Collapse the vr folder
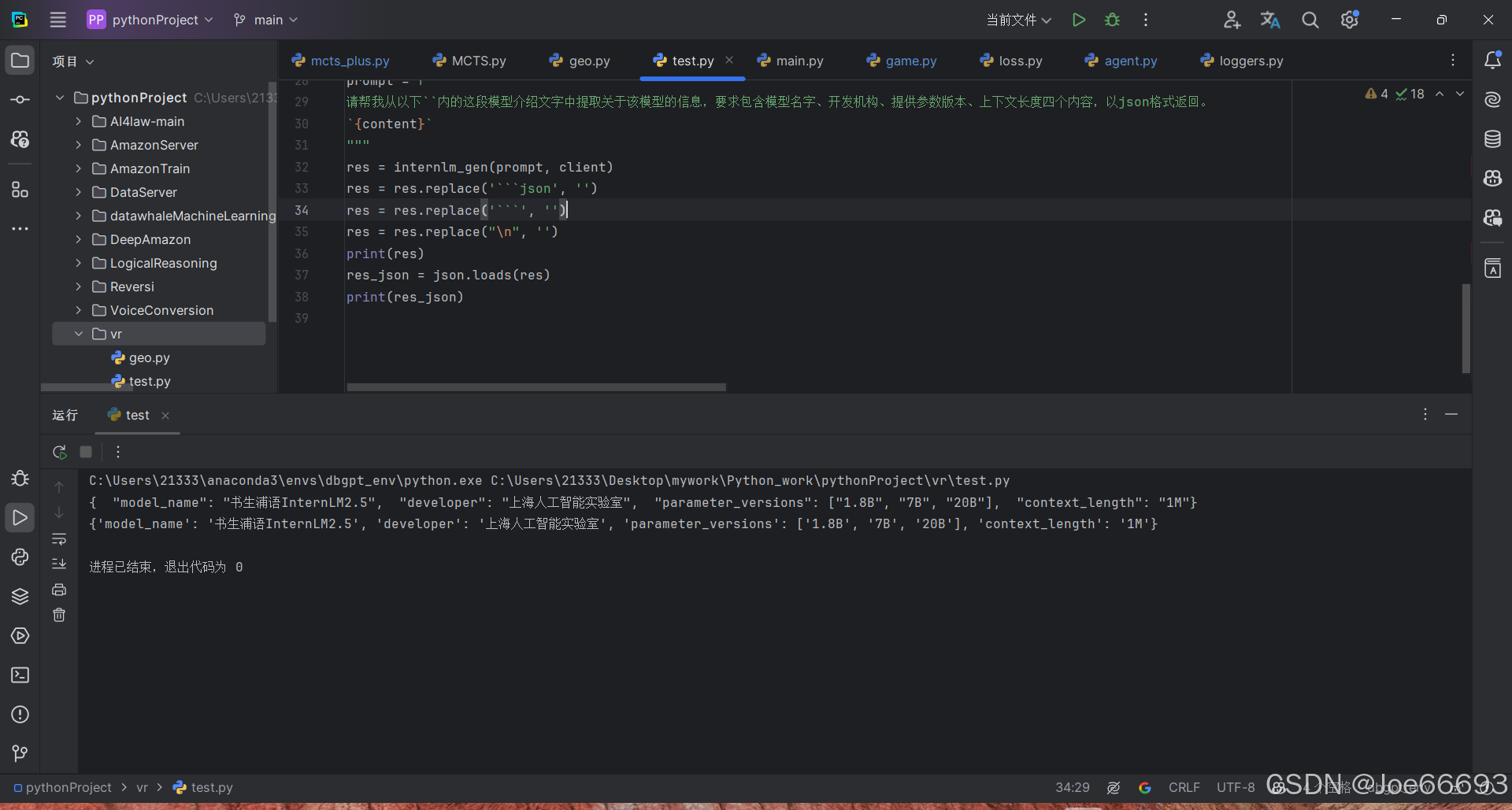 (x=79, y=334)
